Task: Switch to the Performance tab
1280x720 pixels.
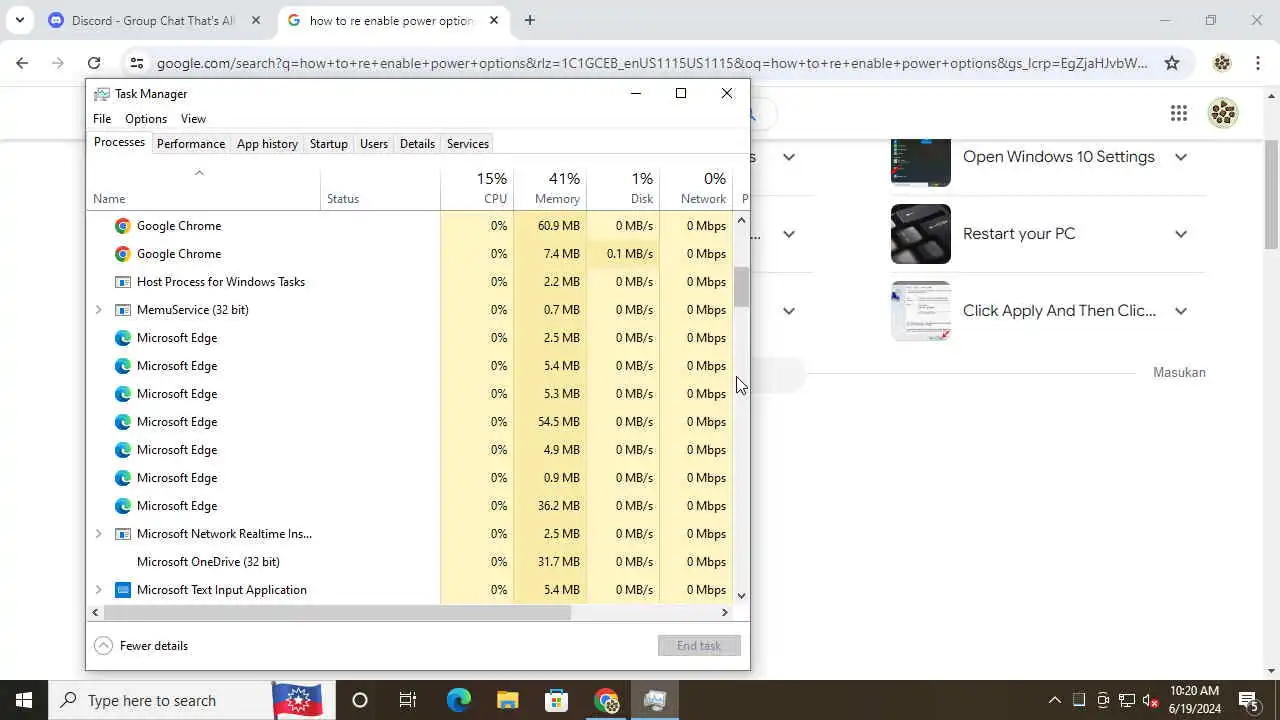Action: [x=191, y=144]
